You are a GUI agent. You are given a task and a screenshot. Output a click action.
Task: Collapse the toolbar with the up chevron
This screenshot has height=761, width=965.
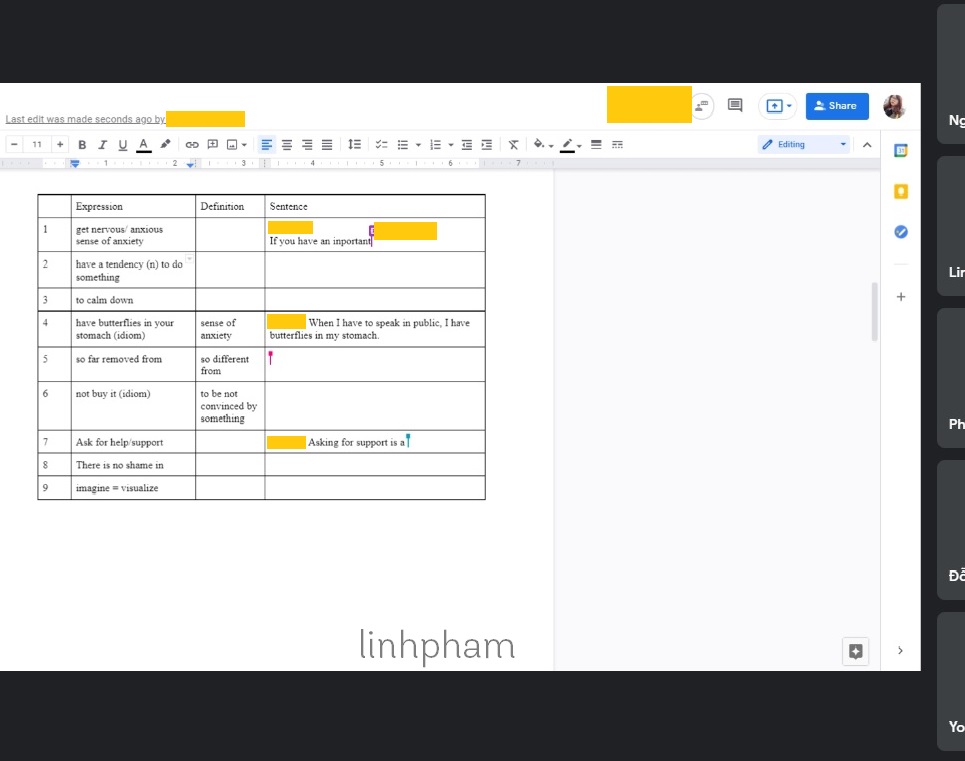pyautogui.click(x=867, y=145)
